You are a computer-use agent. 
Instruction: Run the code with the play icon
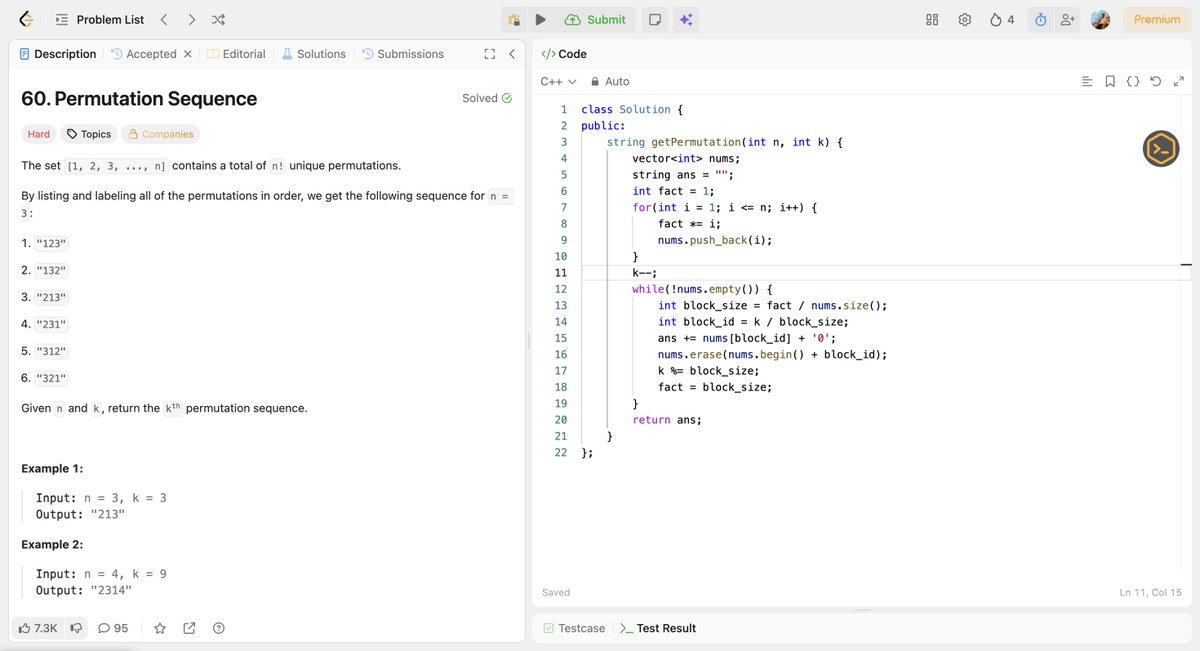(x=540, y=19)
